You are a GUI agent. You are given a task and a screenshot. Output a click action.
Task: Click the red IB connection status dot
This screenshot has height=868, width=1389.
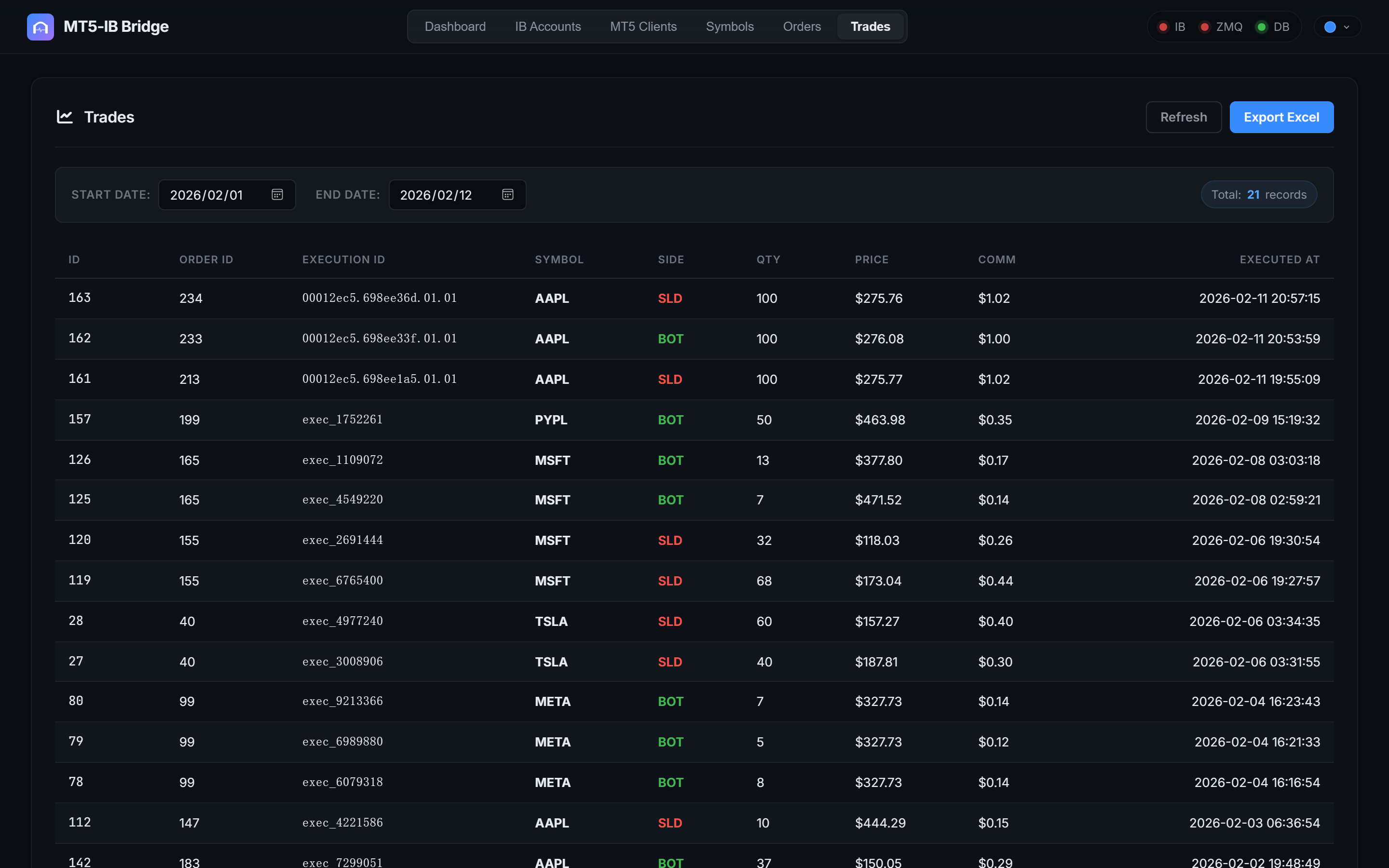click(x=1164, y=27)
